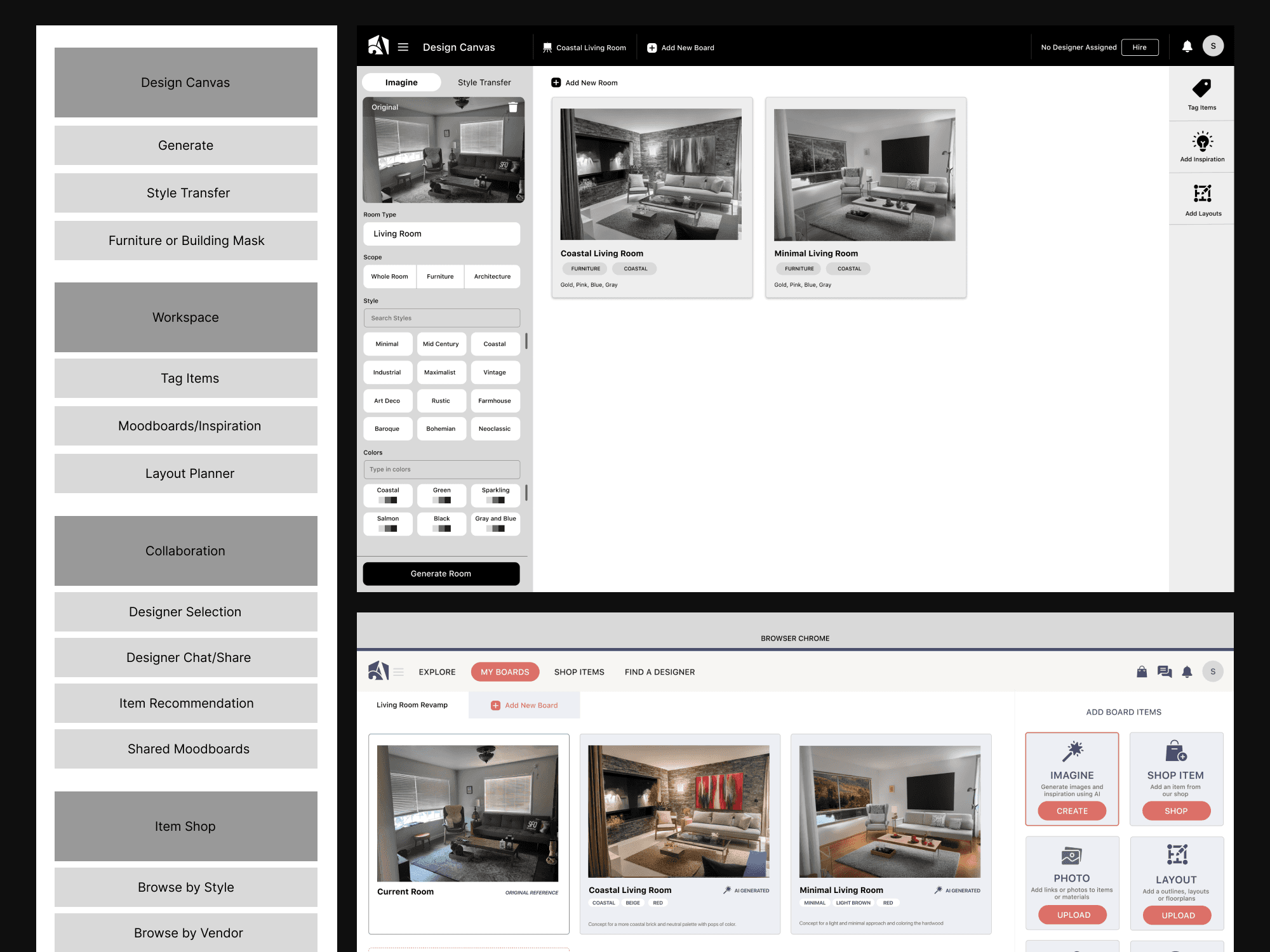Open chat messages icon in the lower navbar

click(1164, 671)
